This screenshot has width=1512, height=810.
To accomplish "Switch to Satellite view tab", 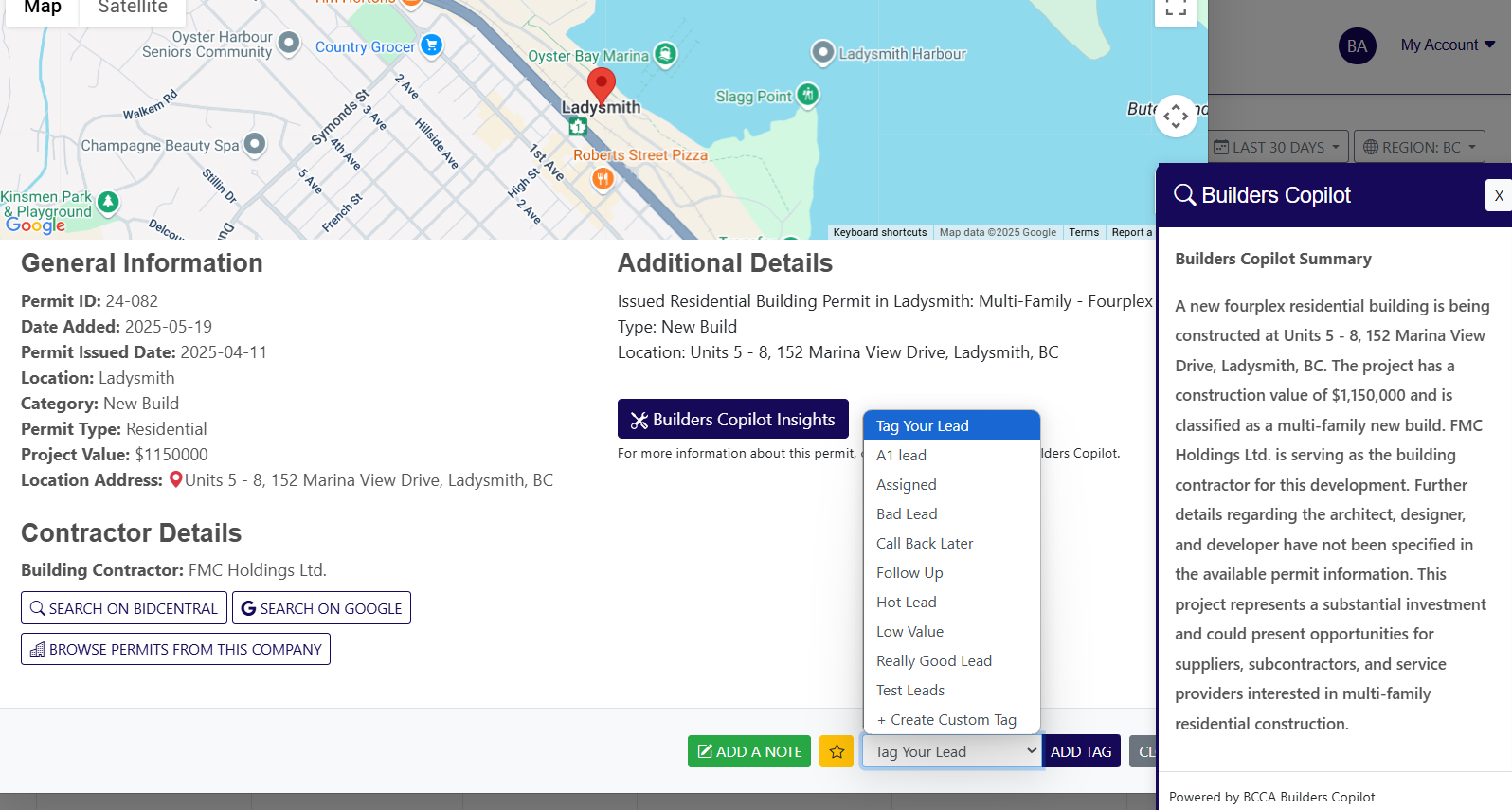I will (133, 9).
